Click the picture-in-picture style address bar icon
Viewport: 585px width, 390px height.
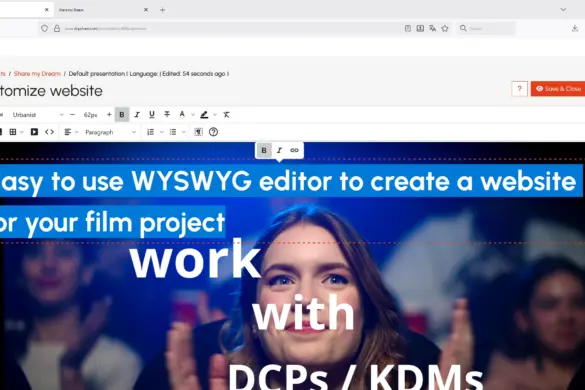pos(420,28)
